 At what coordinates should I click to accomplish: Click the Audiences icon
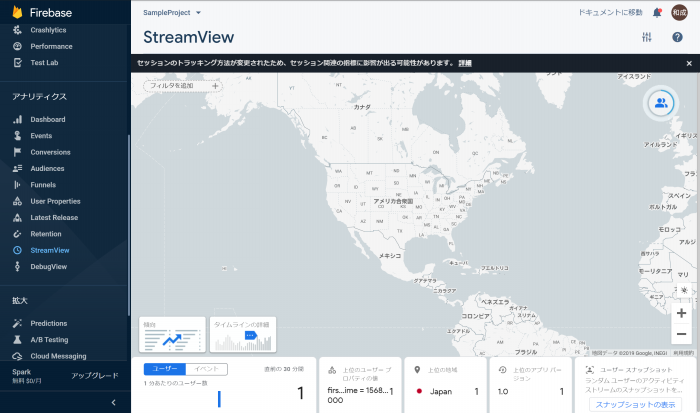(x=17, y=168)
